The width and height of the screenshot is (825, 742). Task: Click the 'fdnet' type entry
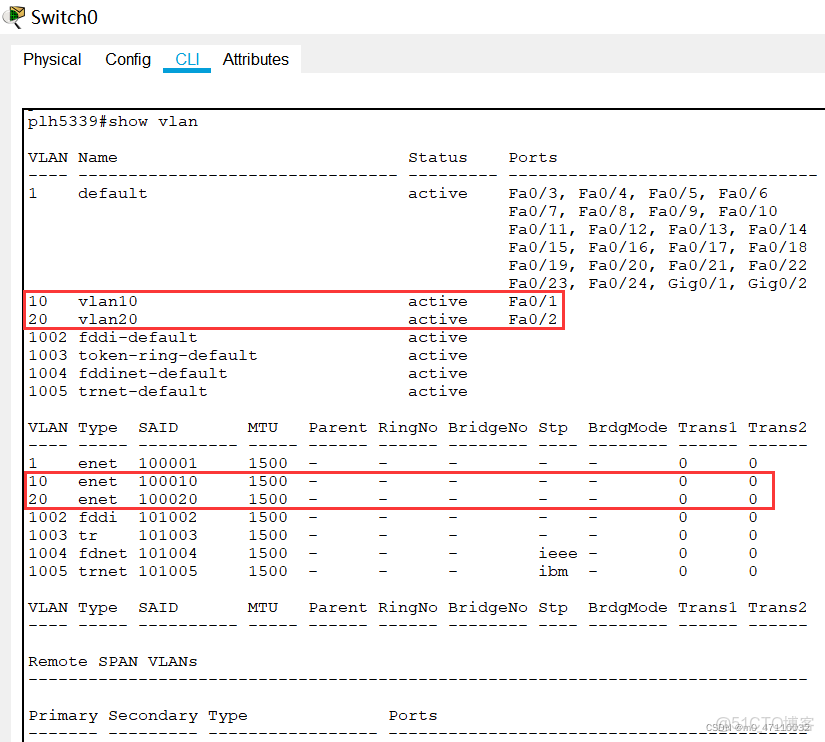[103, 553]
